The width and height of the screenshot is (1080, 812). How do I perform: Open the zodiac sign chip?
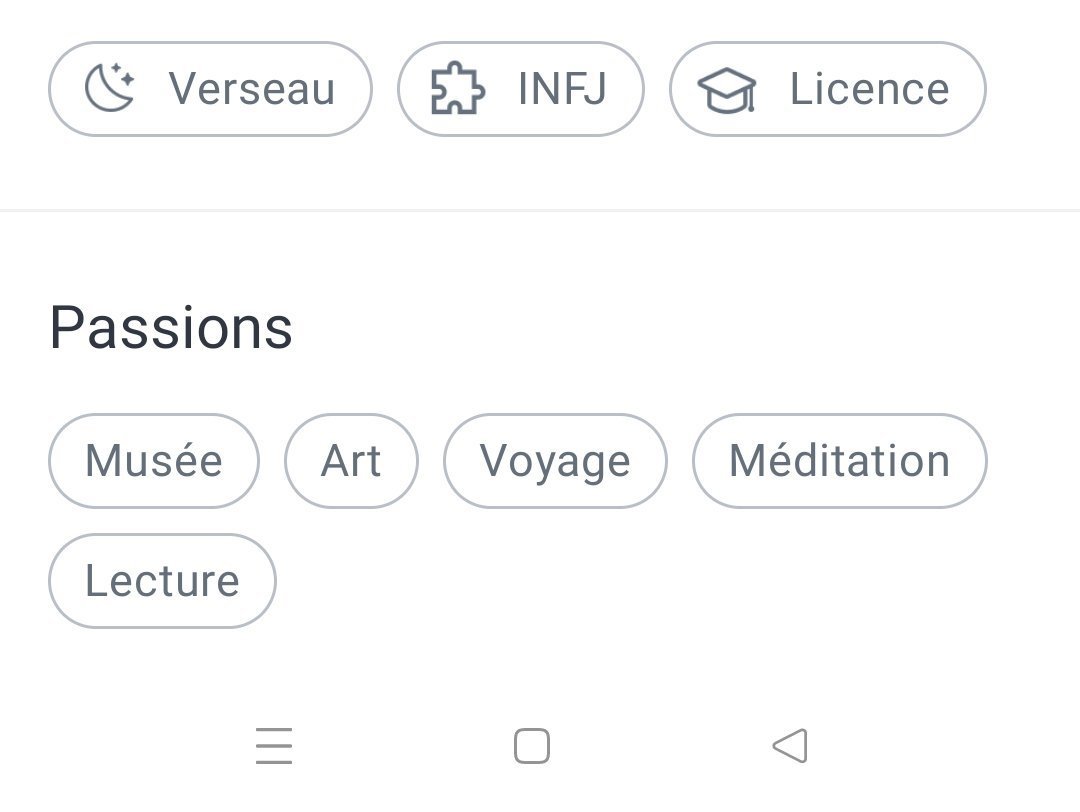coord(210,89)
